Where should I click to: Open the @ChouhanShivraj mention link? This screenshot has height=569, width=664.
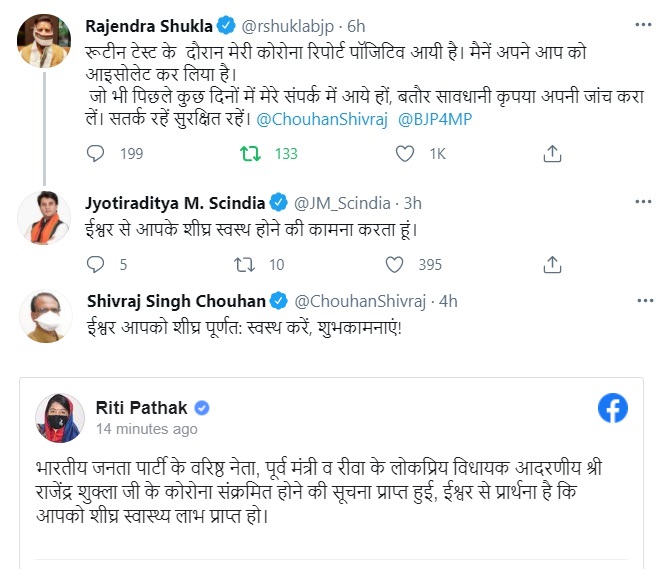[x=319, y=118]
